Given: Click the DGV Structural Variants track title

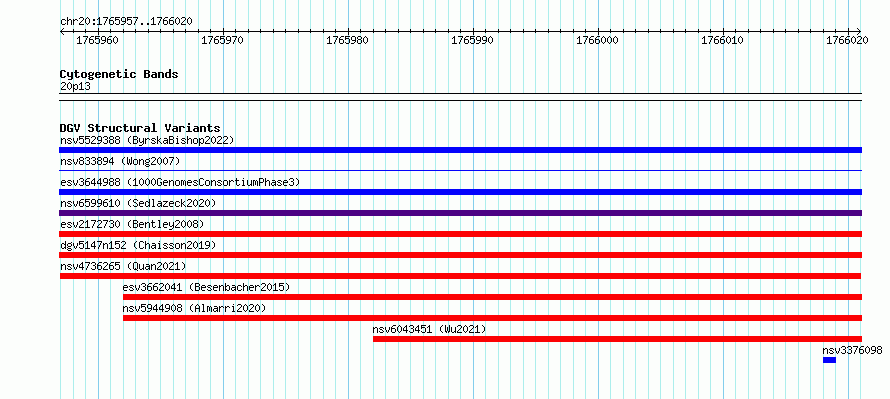Looking at the screenshot, I should 140,128.
